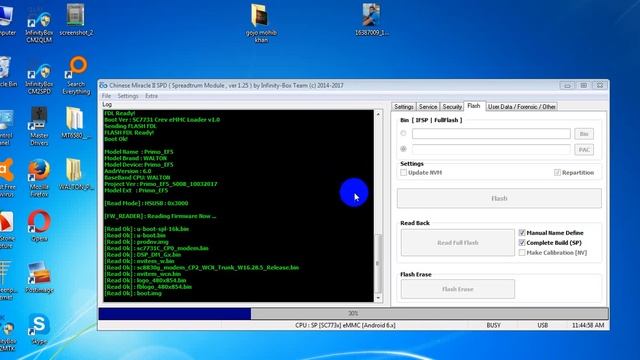Click the BUSY status indicator
The width and height of the screenshot is (640, 360).
[x=493, y=325]
